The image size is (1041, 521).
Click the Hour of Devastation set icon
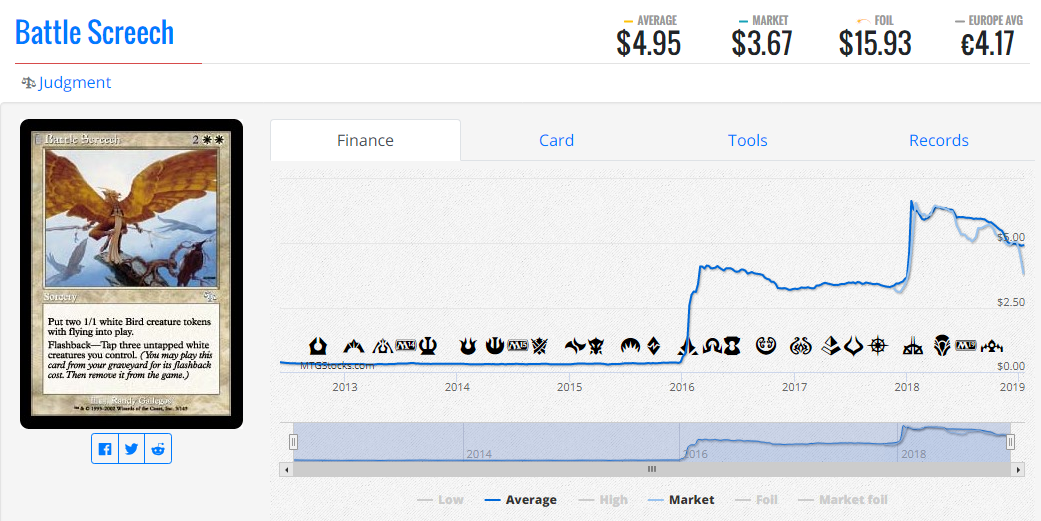(854, 346)
